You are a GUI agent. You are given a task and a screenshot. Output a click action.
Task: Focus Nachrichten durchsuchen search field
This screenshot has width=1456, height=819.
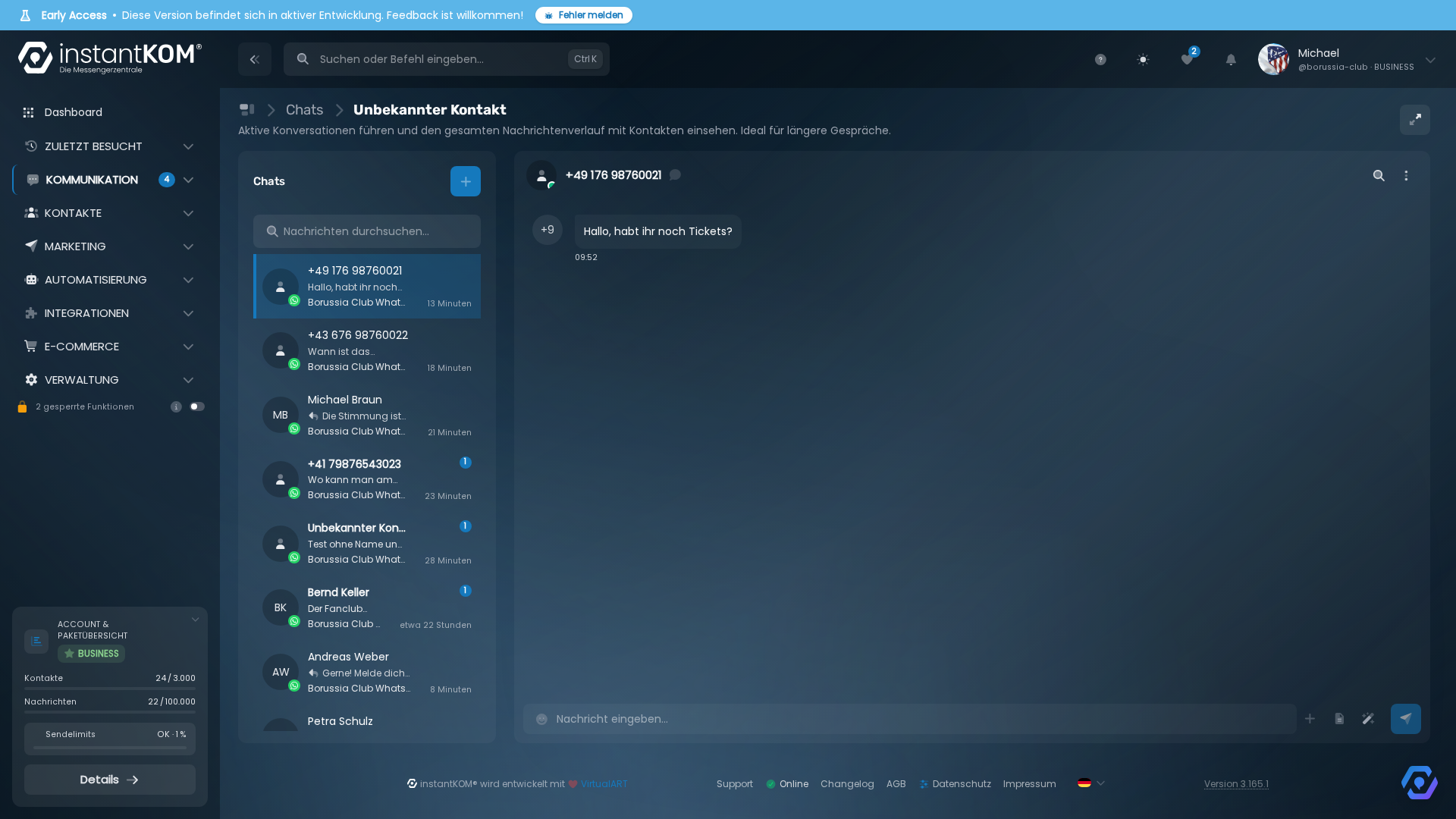367,231
